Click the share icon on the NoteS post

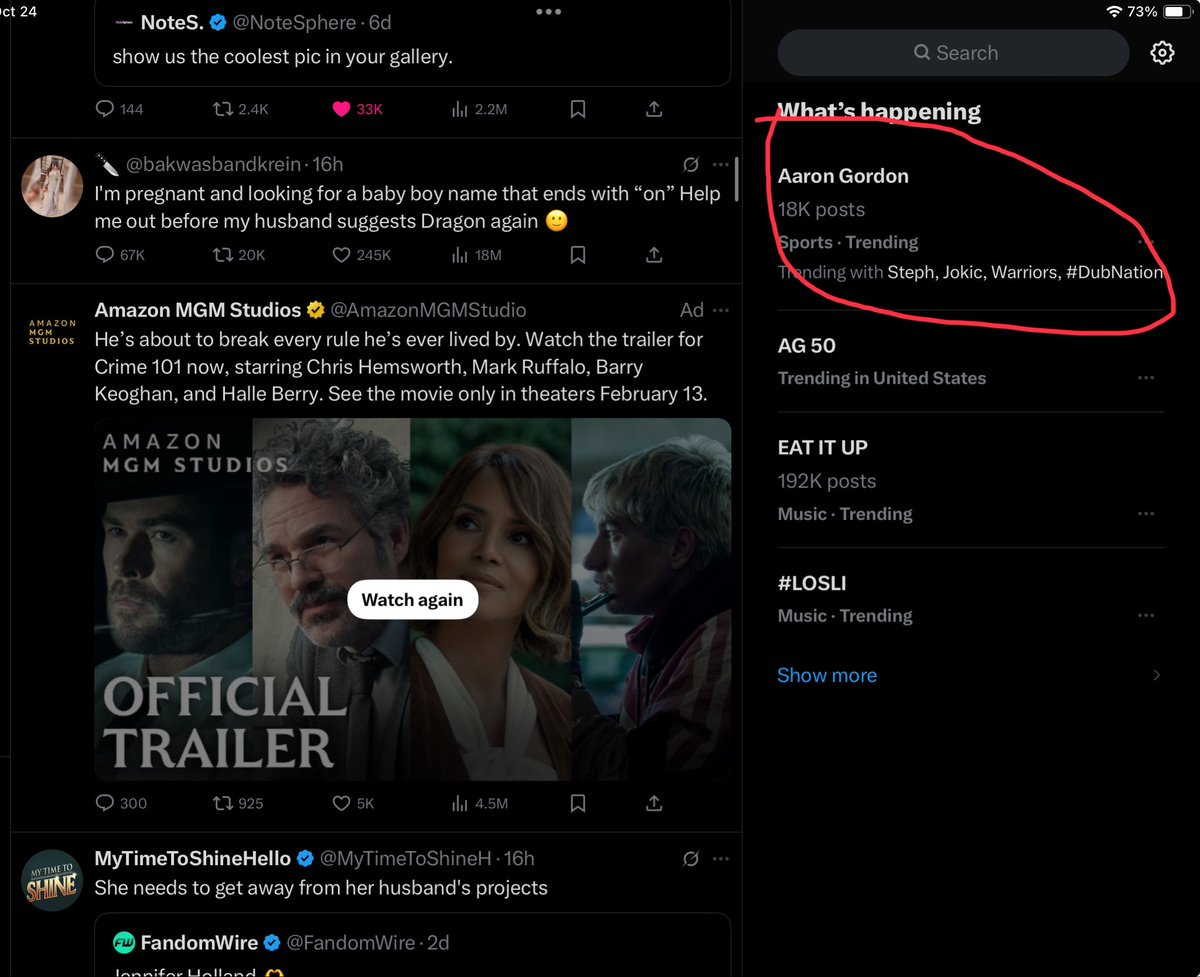(x=653, y=109)
